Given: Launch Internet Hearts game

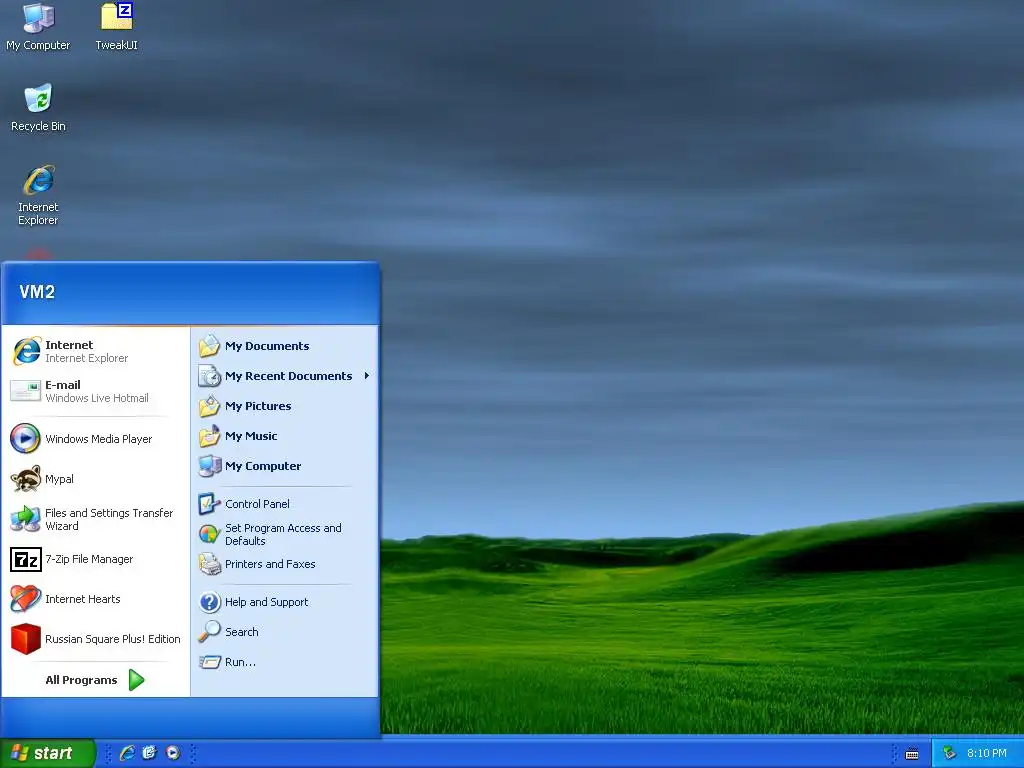Looking at the screenshot, I should coord(95,599).
